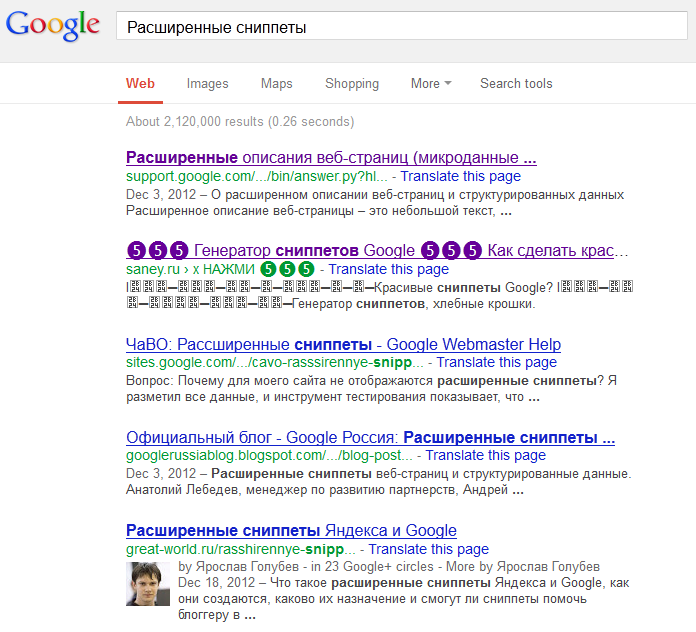
Task: Open 'Официальный блог - Google Россия' result
Action: coord(370,438)
